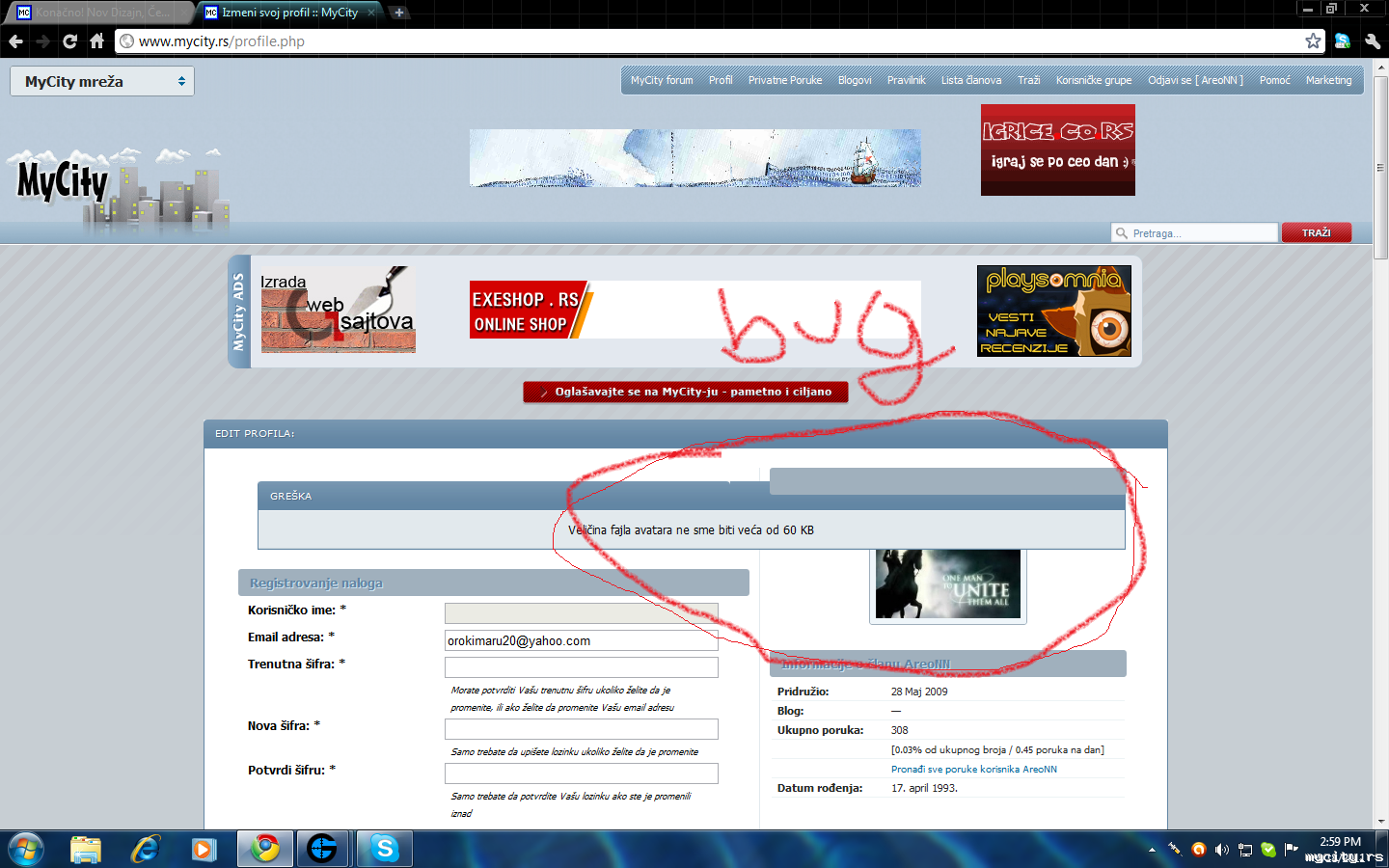This screenshot has height=868, width=1389.
Task: Close the 'Izmeni svoj profil' tab
Action: coord(371,13)
